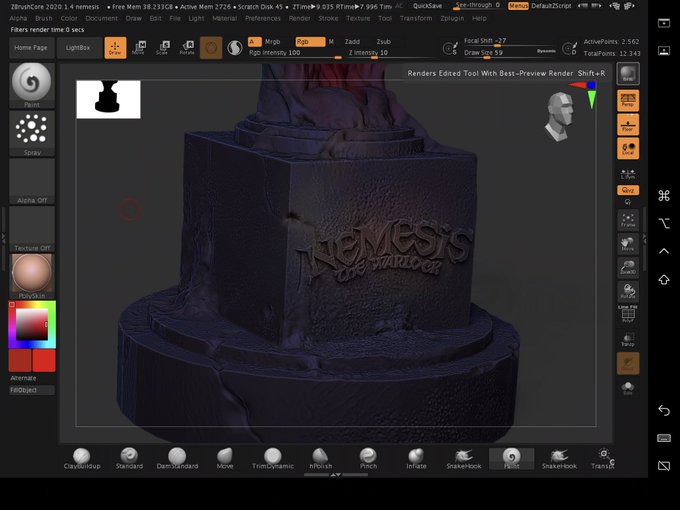Viewport: 680px width, 510px height.
Task: Expand the bottom shelf divider arrows
Action: pyautogui.click(x=336, y=475)
